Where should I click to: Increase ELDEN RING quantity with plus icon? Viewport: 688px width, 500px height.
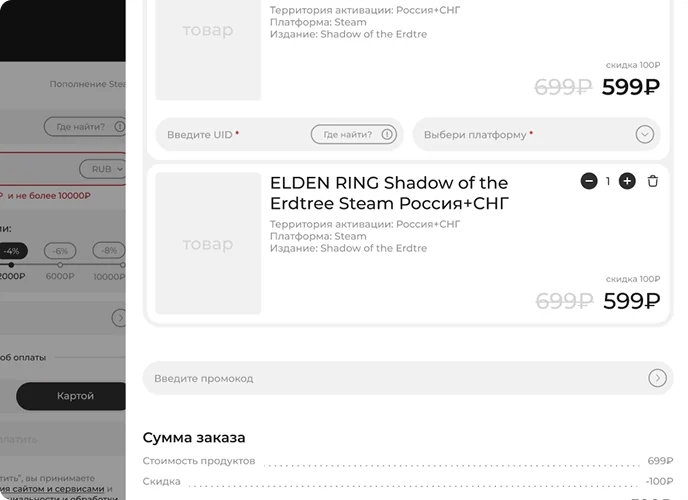[x=627, y=181]
